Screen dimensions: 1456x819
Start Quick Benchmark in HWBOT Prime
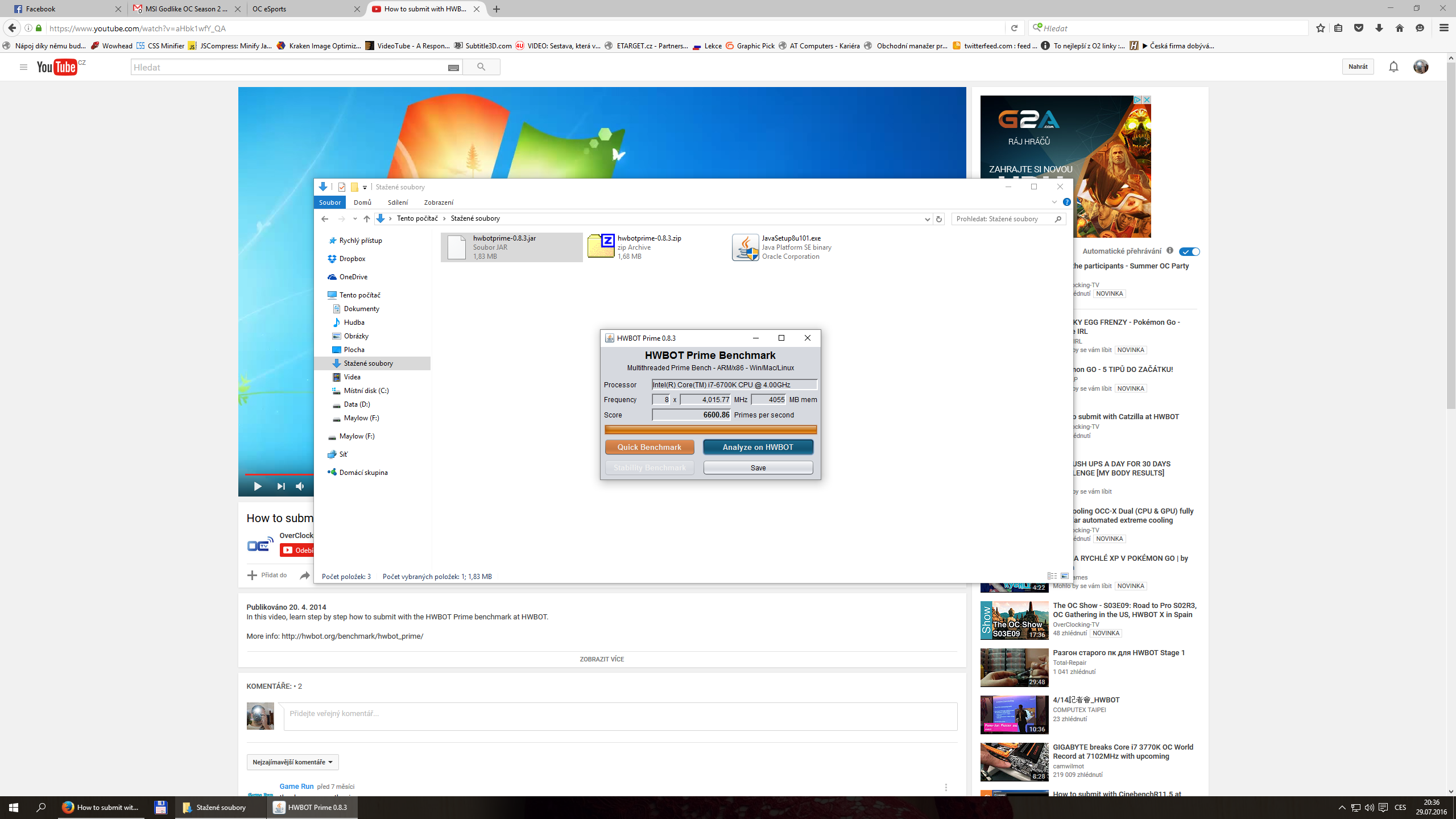[x=650, y=447]
